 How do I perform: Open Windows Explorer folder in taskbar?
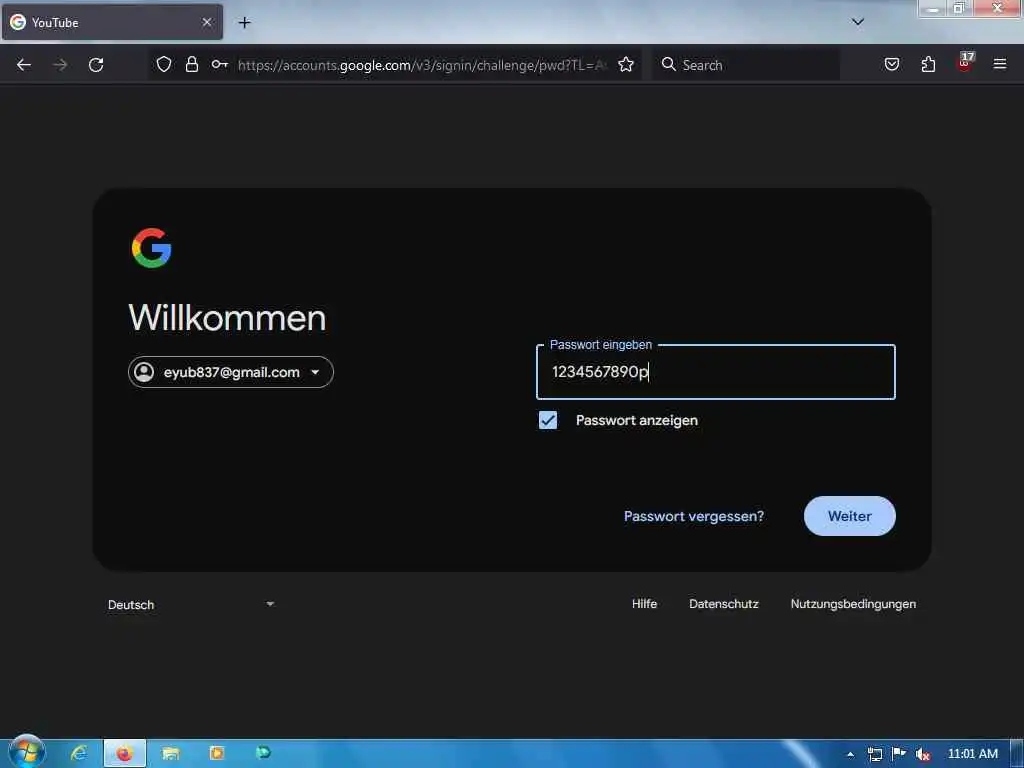(x=170, y=754)
